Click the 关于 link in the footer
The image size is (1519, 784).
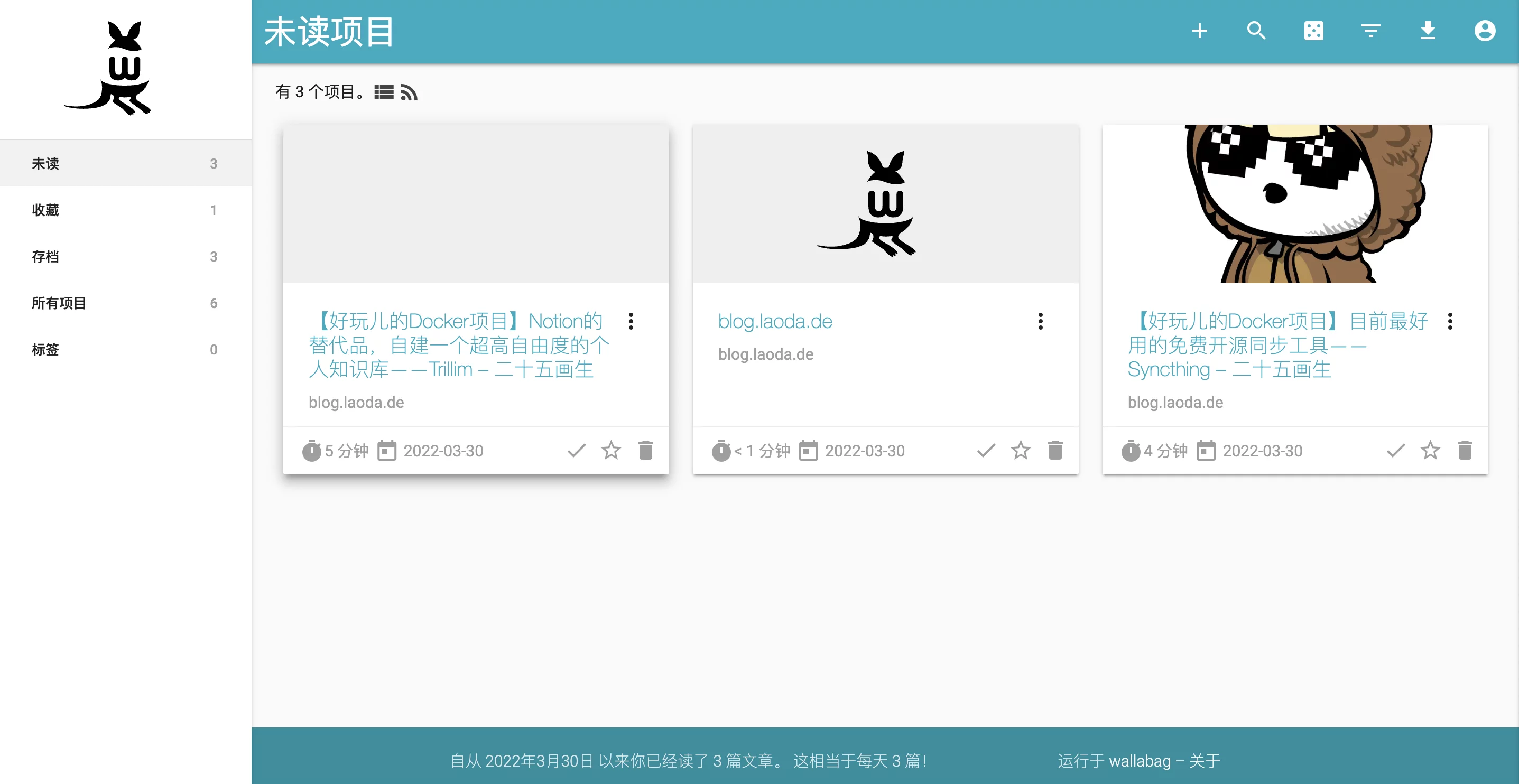click(x=1204, y=760)
